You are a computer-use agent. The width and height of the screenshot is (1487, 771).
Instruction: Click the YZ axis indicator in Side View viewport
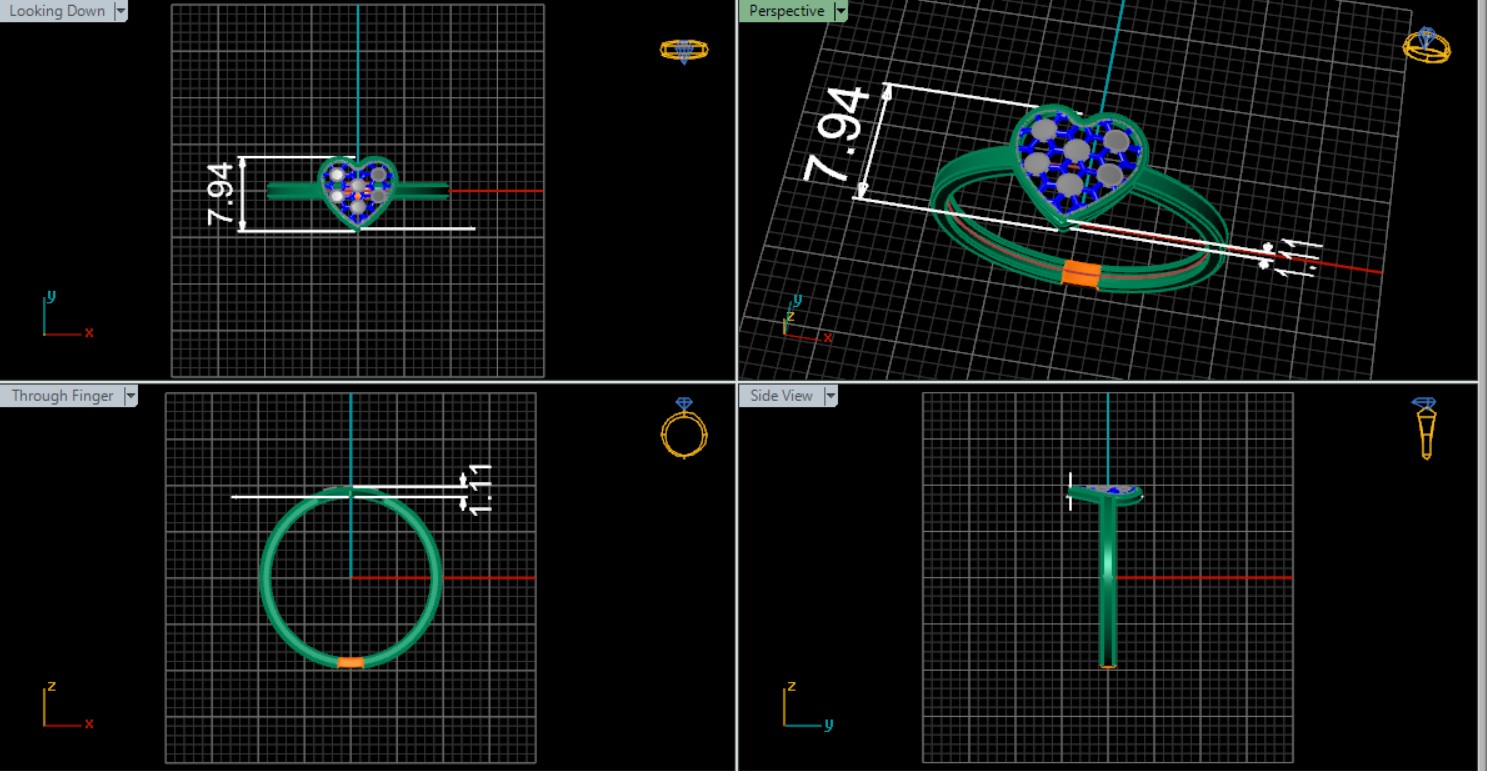tap(802, 708)
